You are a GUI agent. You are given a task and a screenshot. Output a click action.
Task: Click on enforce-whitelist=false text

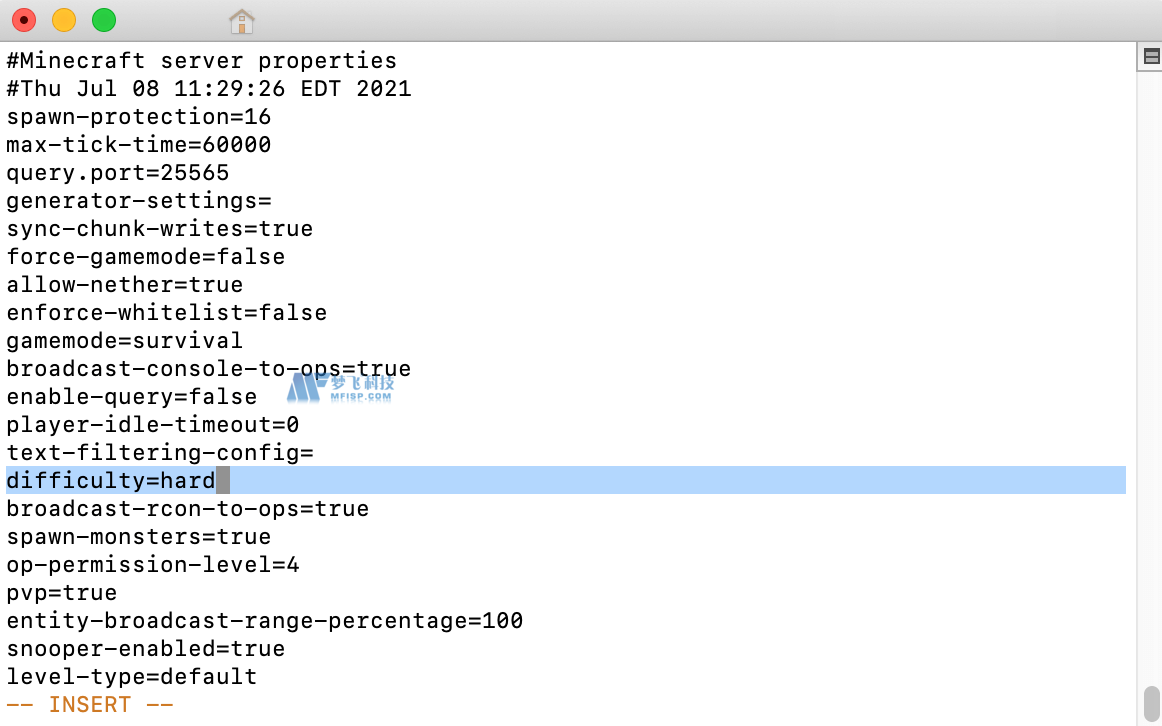click(167, 313)
